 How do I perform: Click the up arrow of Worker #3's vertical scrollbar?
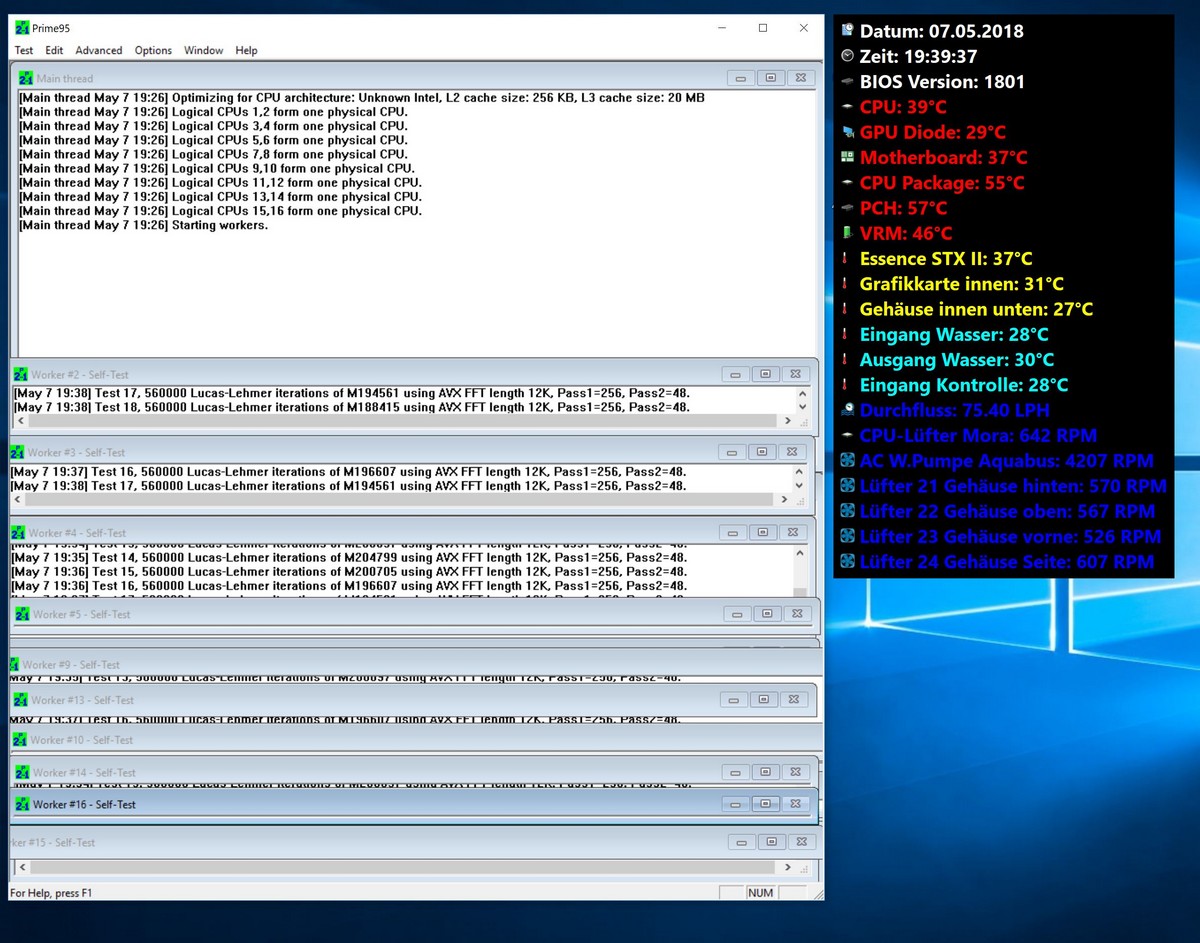coord(799,472)
